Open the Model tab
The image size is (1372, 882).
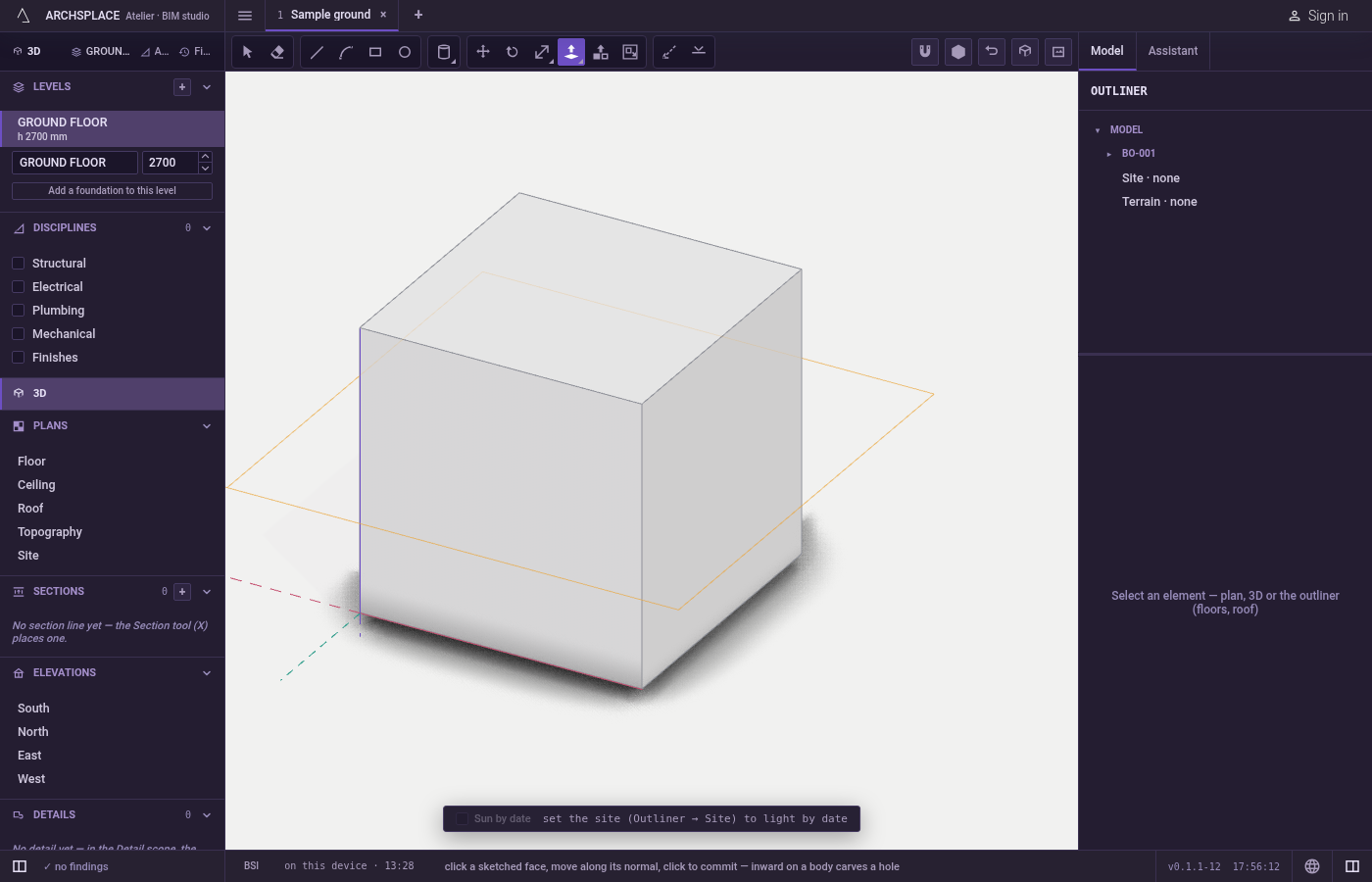pyautogui.click(x=1107, y=51)
